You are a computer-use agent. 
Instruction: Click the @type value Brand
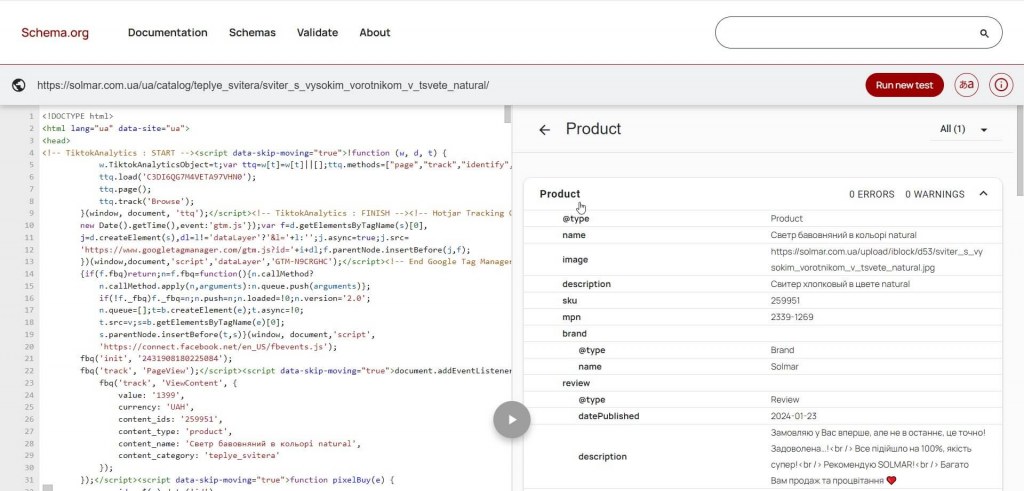click(x=782, y=351)
